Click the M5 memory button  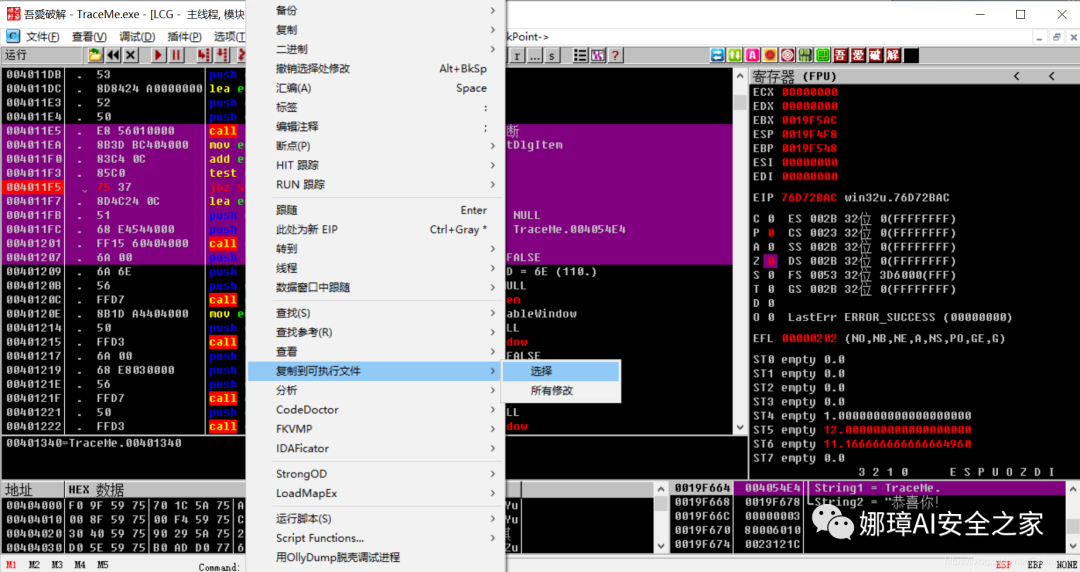[x=103, y=565]
